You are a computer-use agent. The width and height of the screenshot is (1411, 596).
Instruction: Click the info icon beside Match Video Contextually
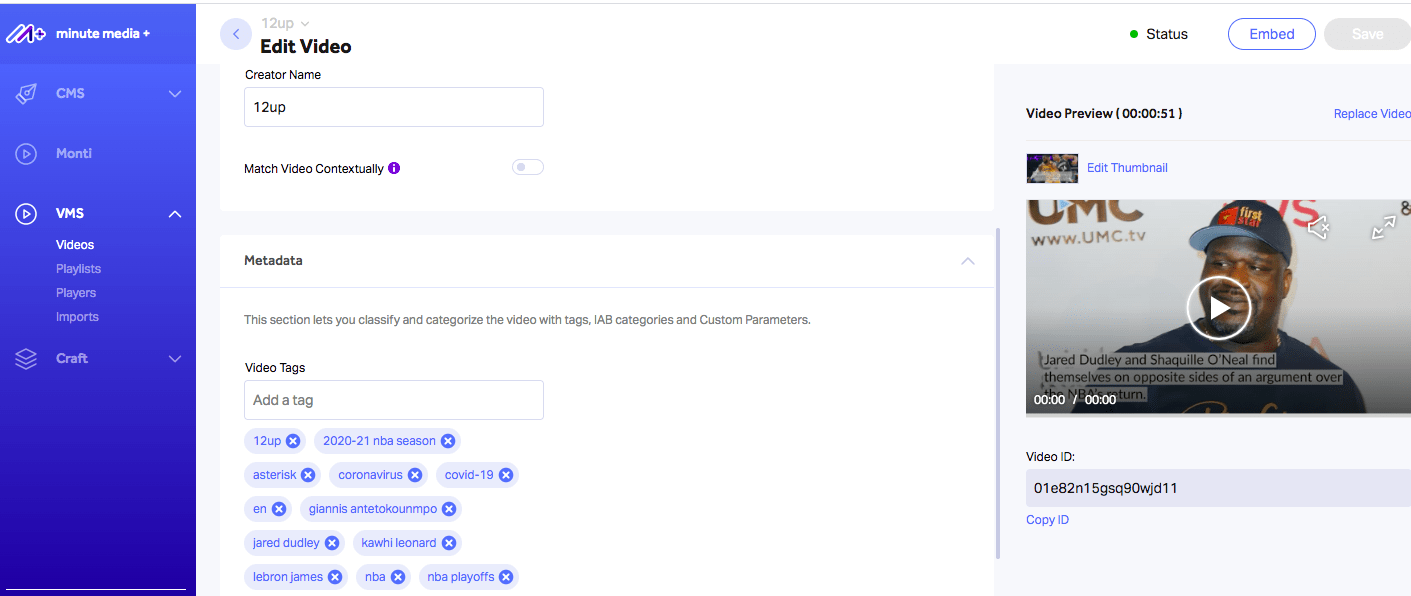pyautogui.click(x=394, y=168)
